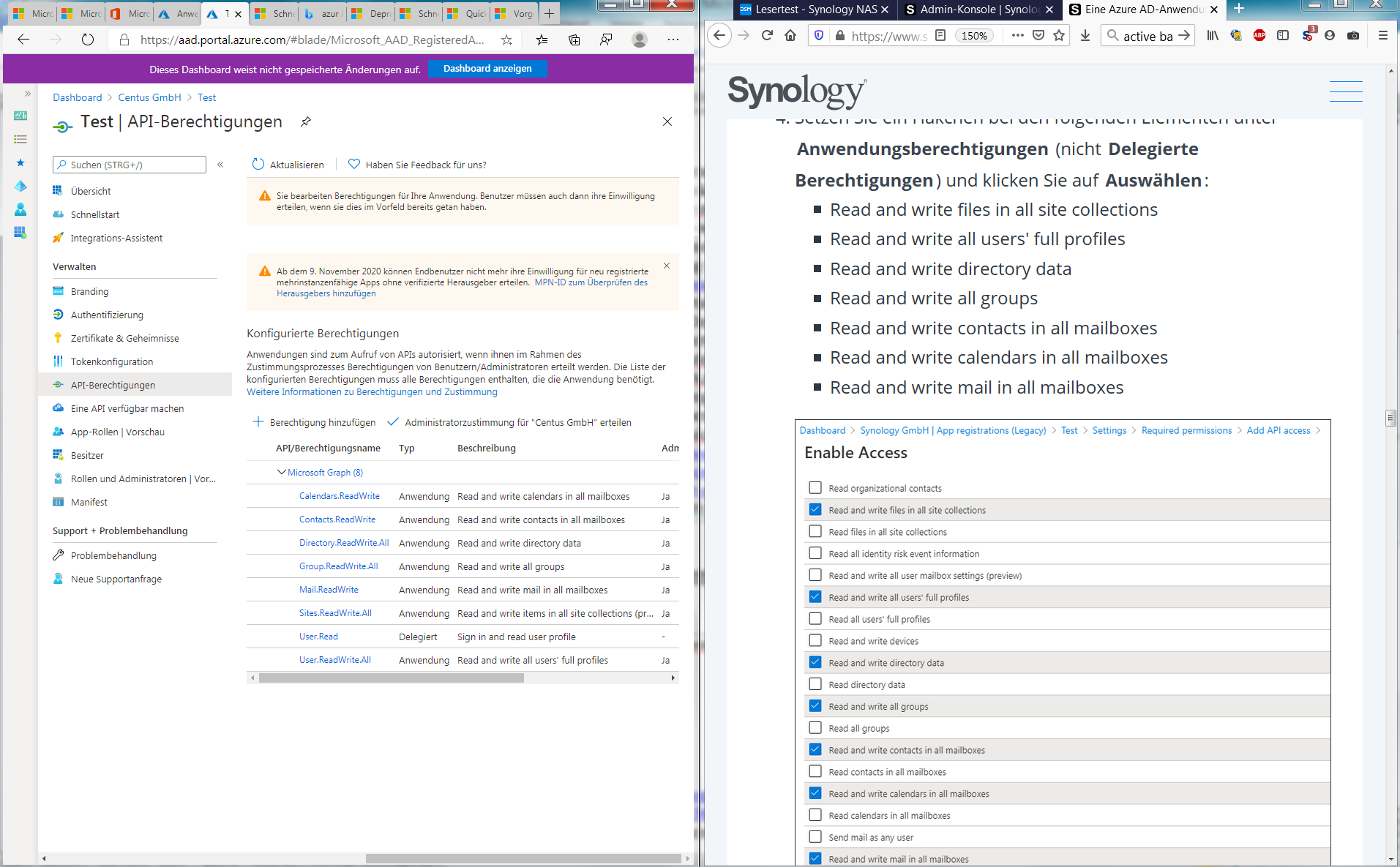Select Schnellstart in the side menu

pos(95,214)
